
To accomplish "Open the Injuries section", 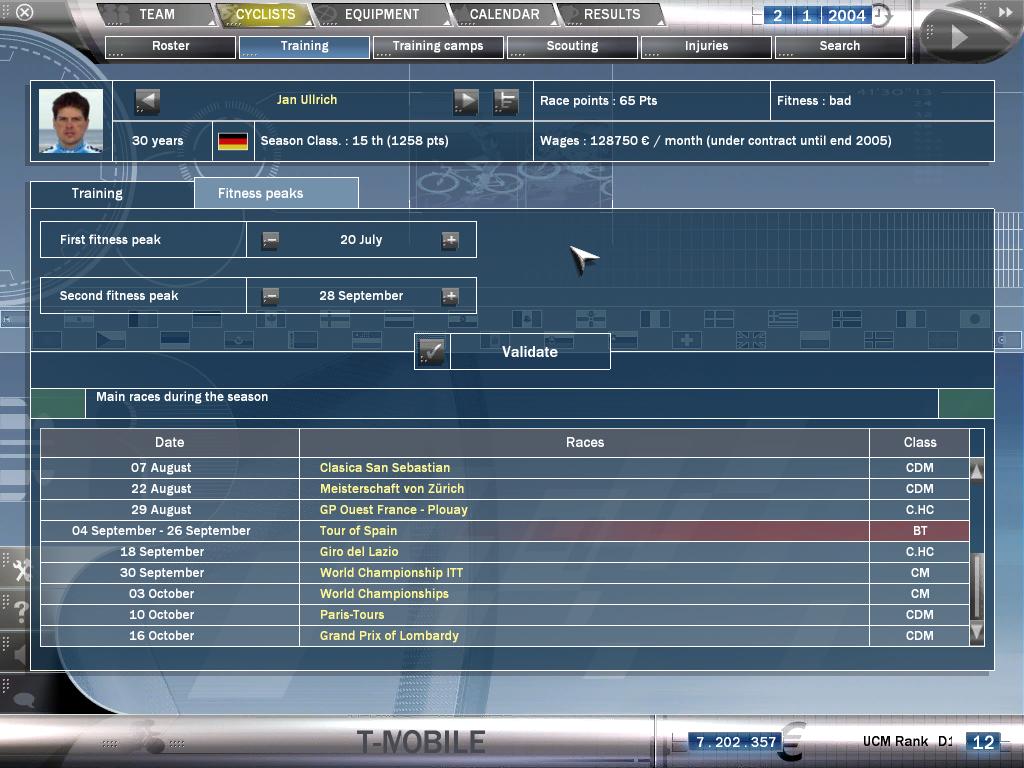I will click(706, 46).
